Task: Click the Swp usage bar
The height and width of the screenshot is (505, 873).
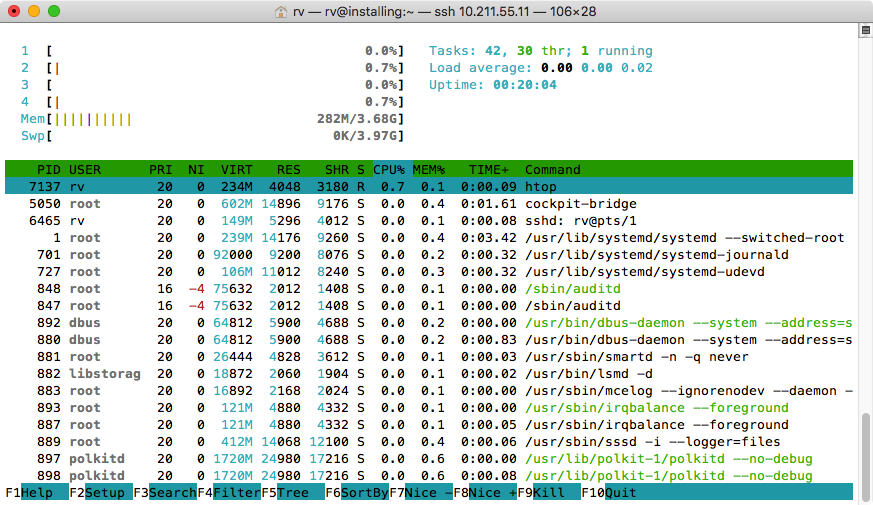Action: click(x=213, y=136)
